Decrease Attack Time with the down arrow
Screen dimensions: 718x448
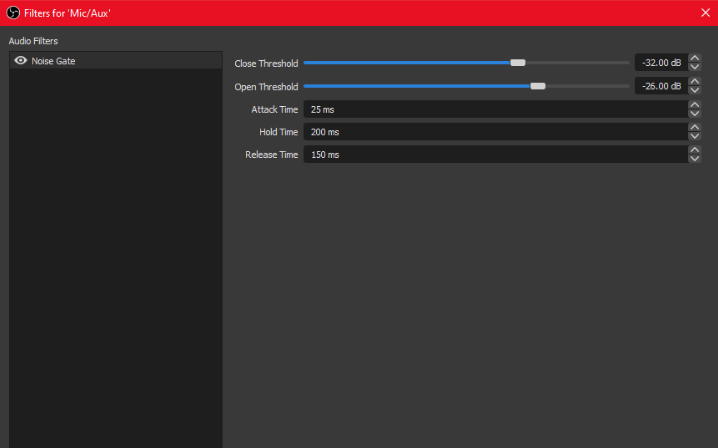[x=694, y=113]
